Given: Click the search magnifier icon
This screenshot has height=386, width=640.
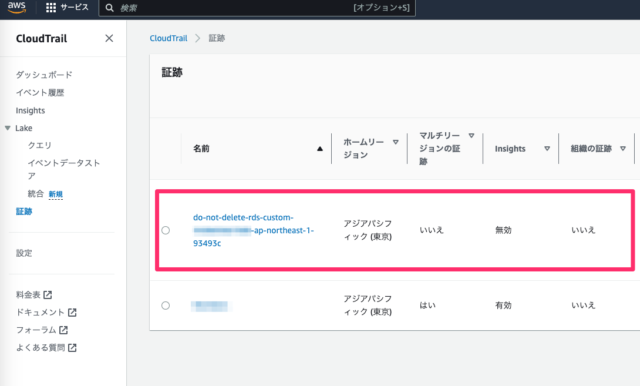Looking at the screenshot, I should coord(109,8).
